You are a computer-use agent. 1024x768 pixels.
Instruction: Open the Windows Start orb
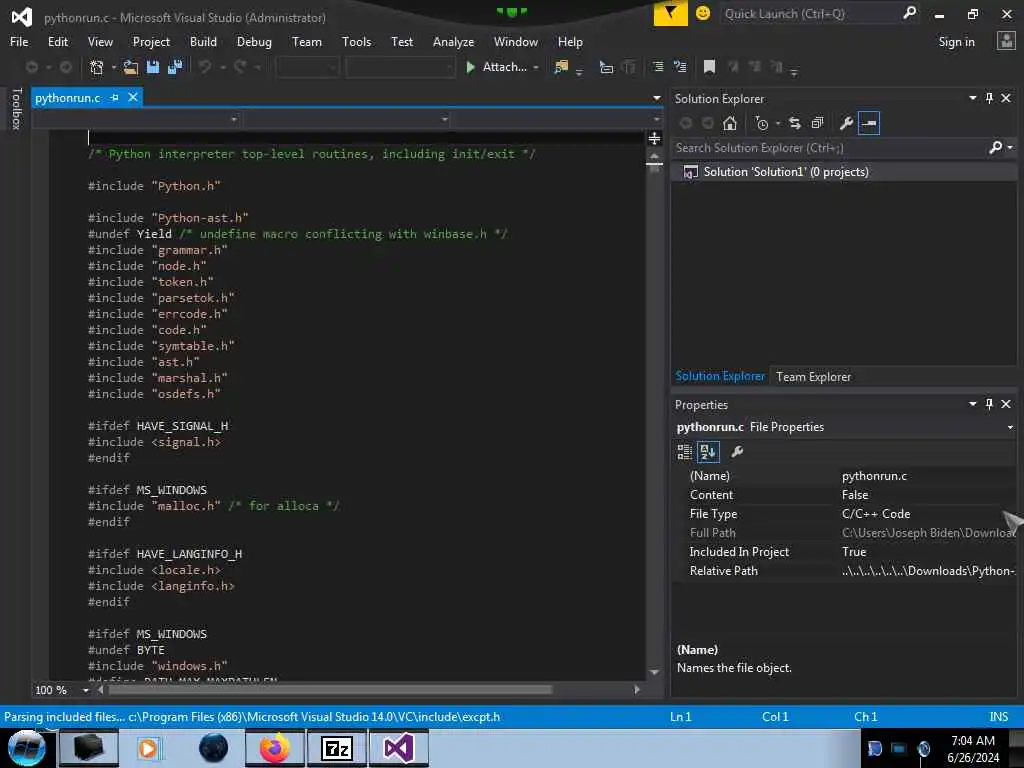pos(27,748)
